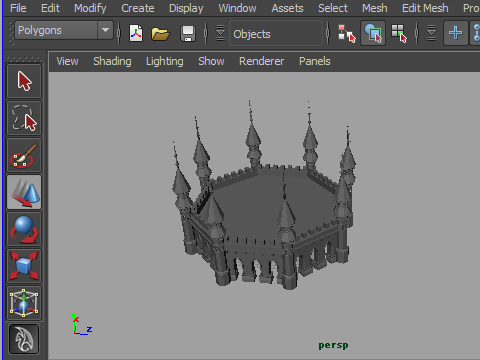
Task: Activate the Lasso select tool
Action: (24, 118)
